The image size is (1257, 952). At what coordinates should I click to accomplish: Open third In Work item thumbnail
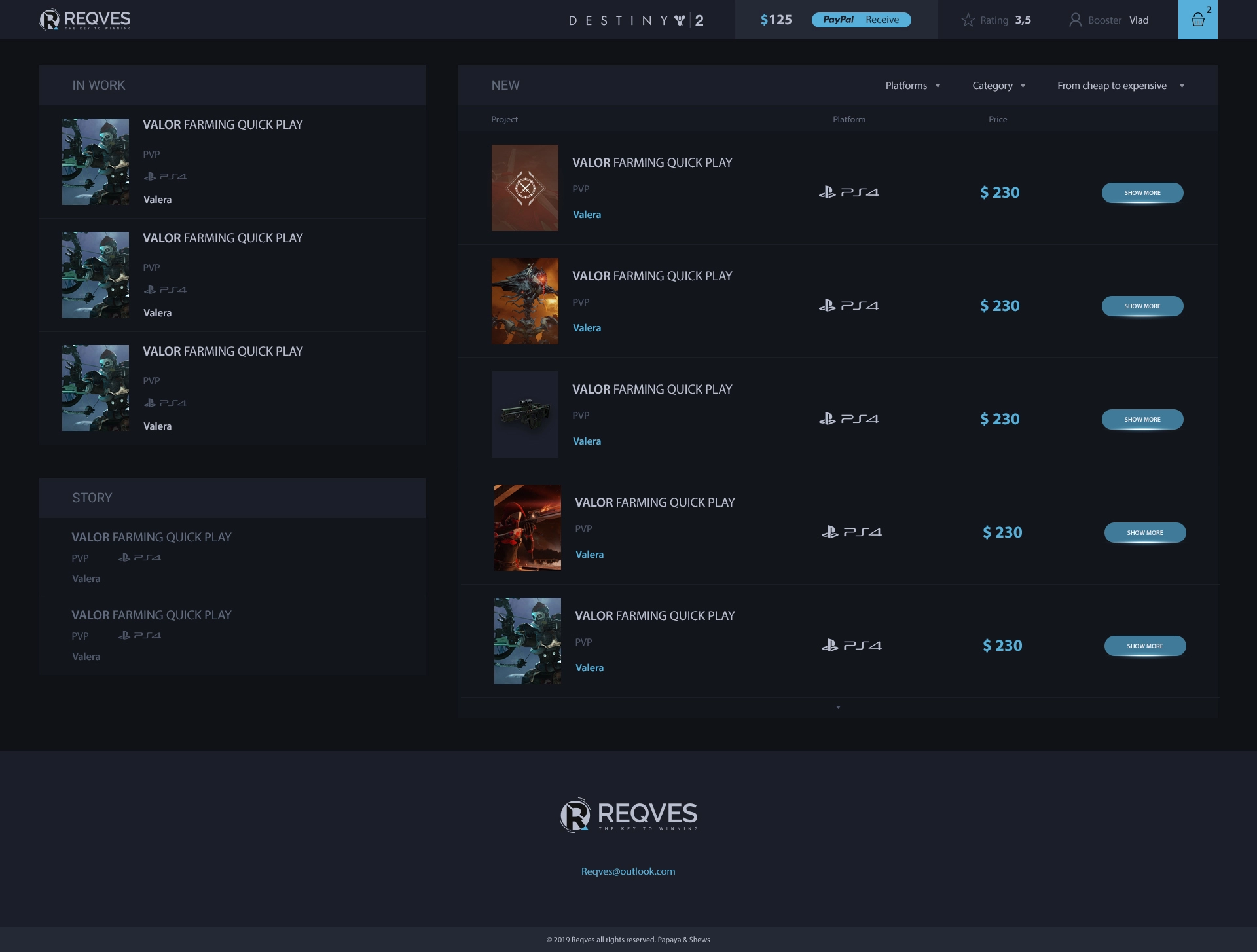(x=96, y=388)
